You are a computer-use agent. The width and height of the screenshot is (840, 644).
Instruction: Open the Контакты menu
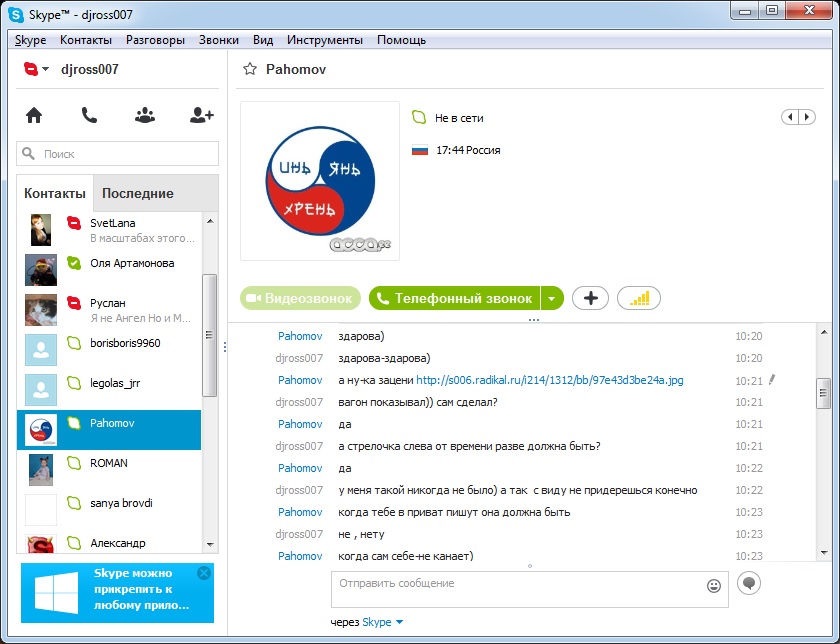click(86, 40)
